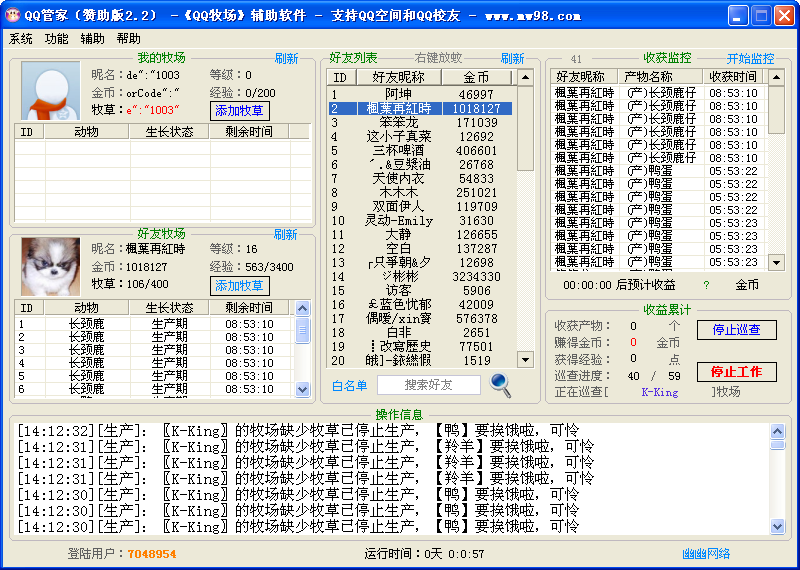Viewport: 800px width, 570px height.
Task: Click the snowman avatar in 我的牧场
Action: (50, 91)
